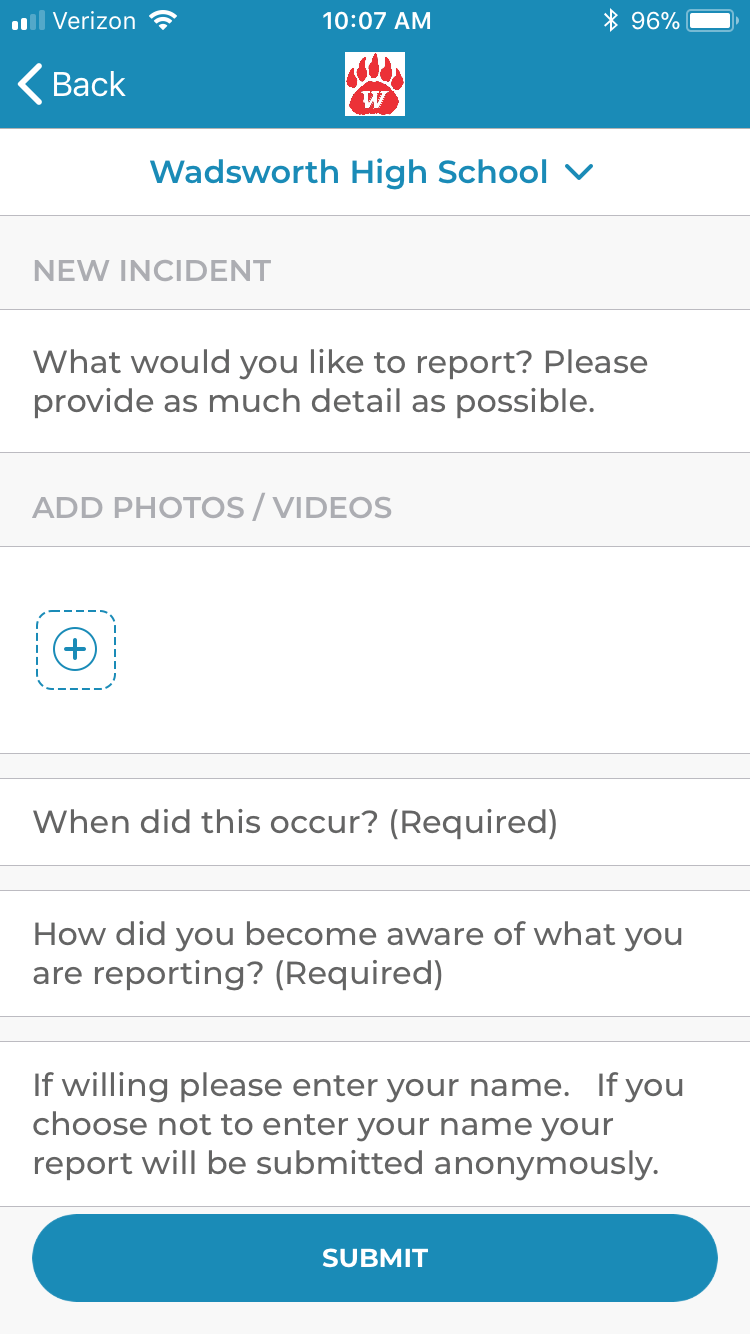Tap the Bluetooth status icon
This screenshot has width=750, height=1334.
tap(610, 20)
